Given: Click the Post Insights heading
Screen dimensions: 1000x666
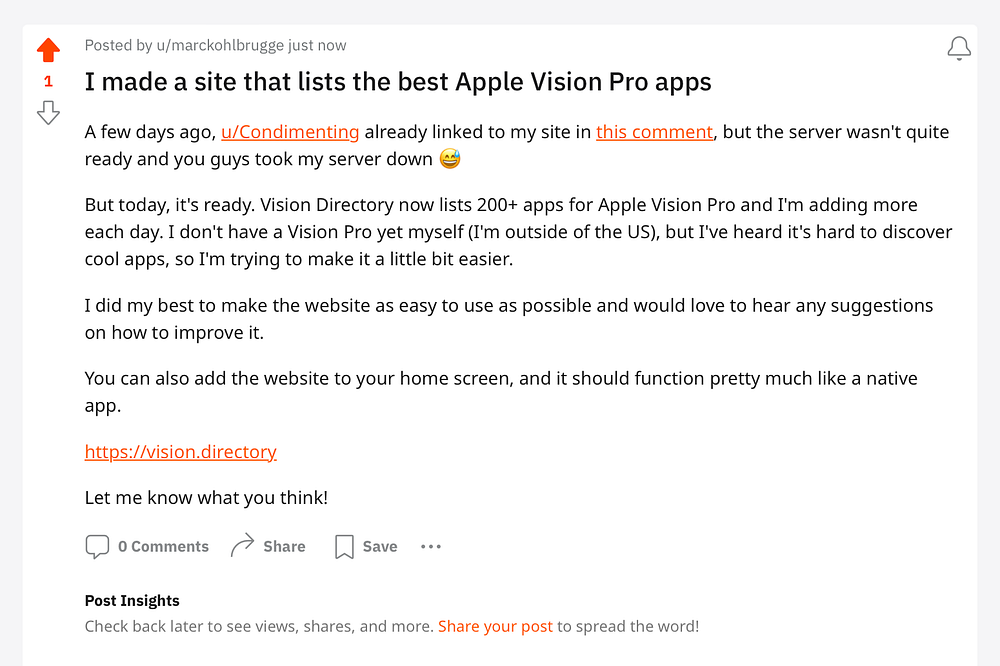Looking at the screenshot, I should [132, 601].
